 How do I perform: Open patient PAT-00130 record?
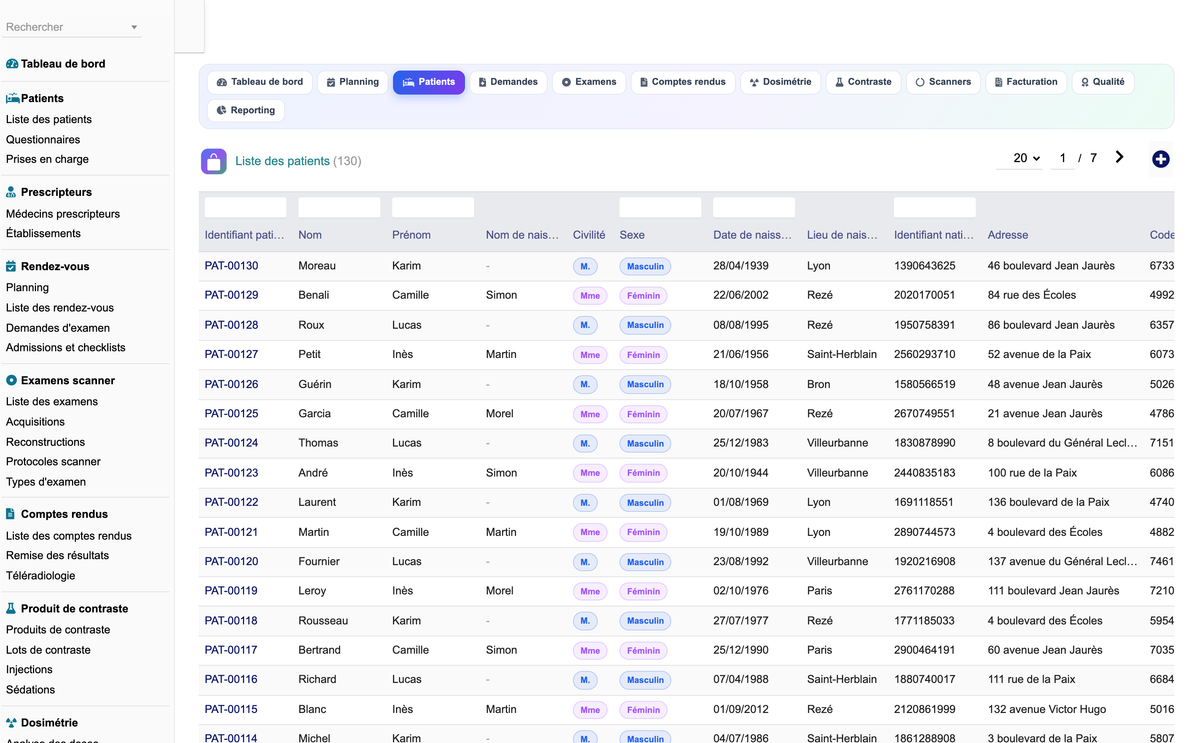[x=231, y=266]
